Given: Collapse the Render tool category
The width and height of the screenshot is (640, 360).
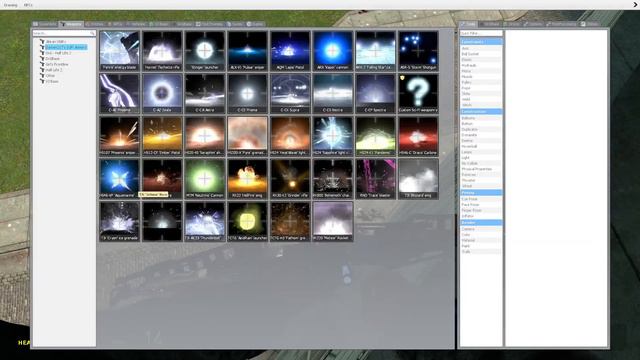Looking at the screenshot, I should (x=481, y=222).
